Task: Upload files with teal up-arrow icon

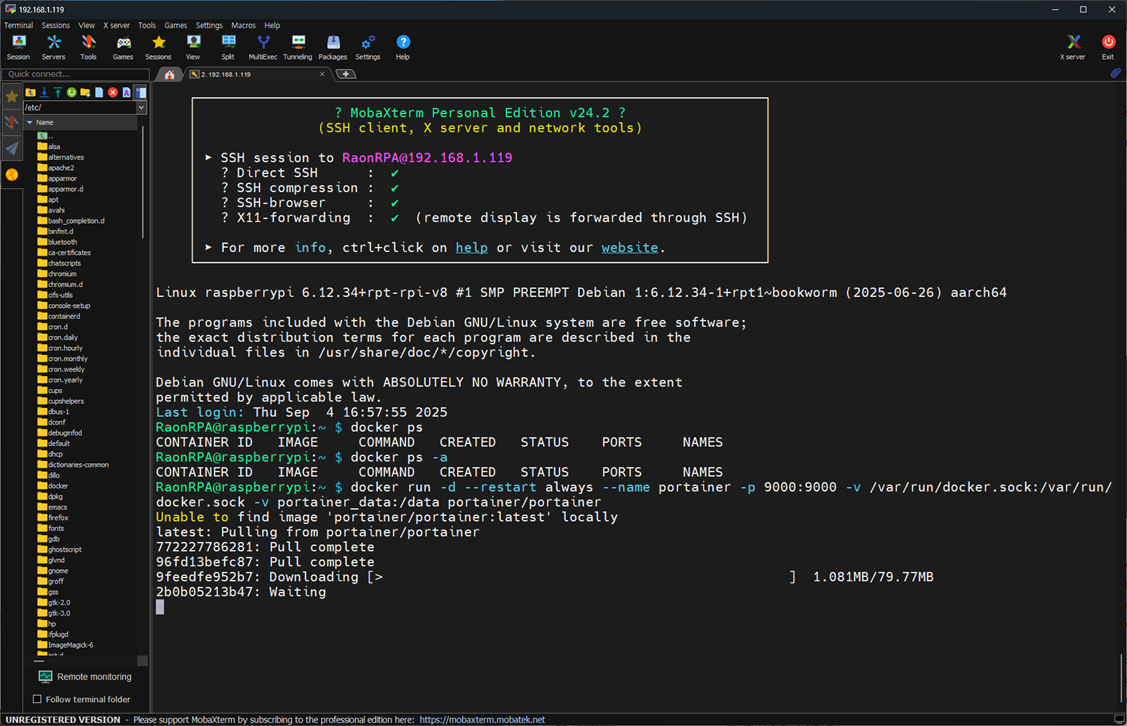Action: click(x=58, y=92)
